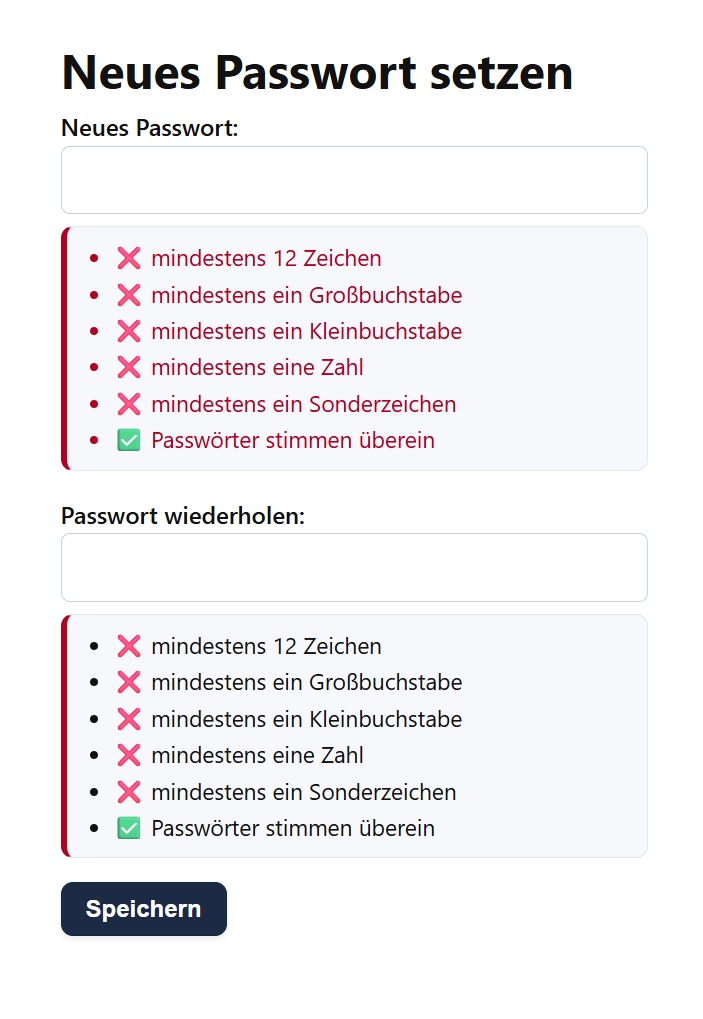Click inside the 'Neues Passwort' input field
Image resolution: width=703 pixels, height=1019 pixels.
click(354, 180)
